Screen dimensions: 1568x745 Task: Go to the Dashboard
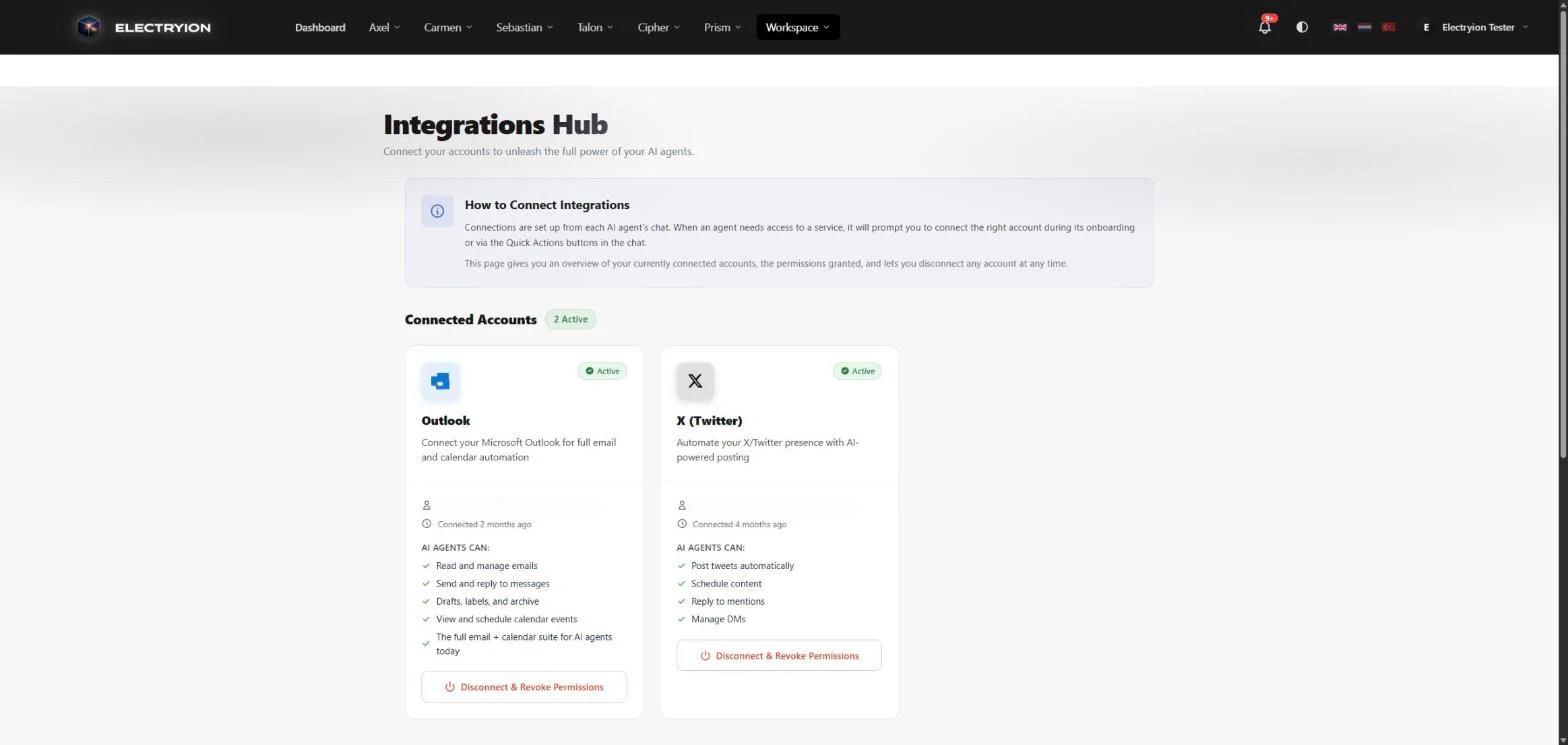coord(320,27)
